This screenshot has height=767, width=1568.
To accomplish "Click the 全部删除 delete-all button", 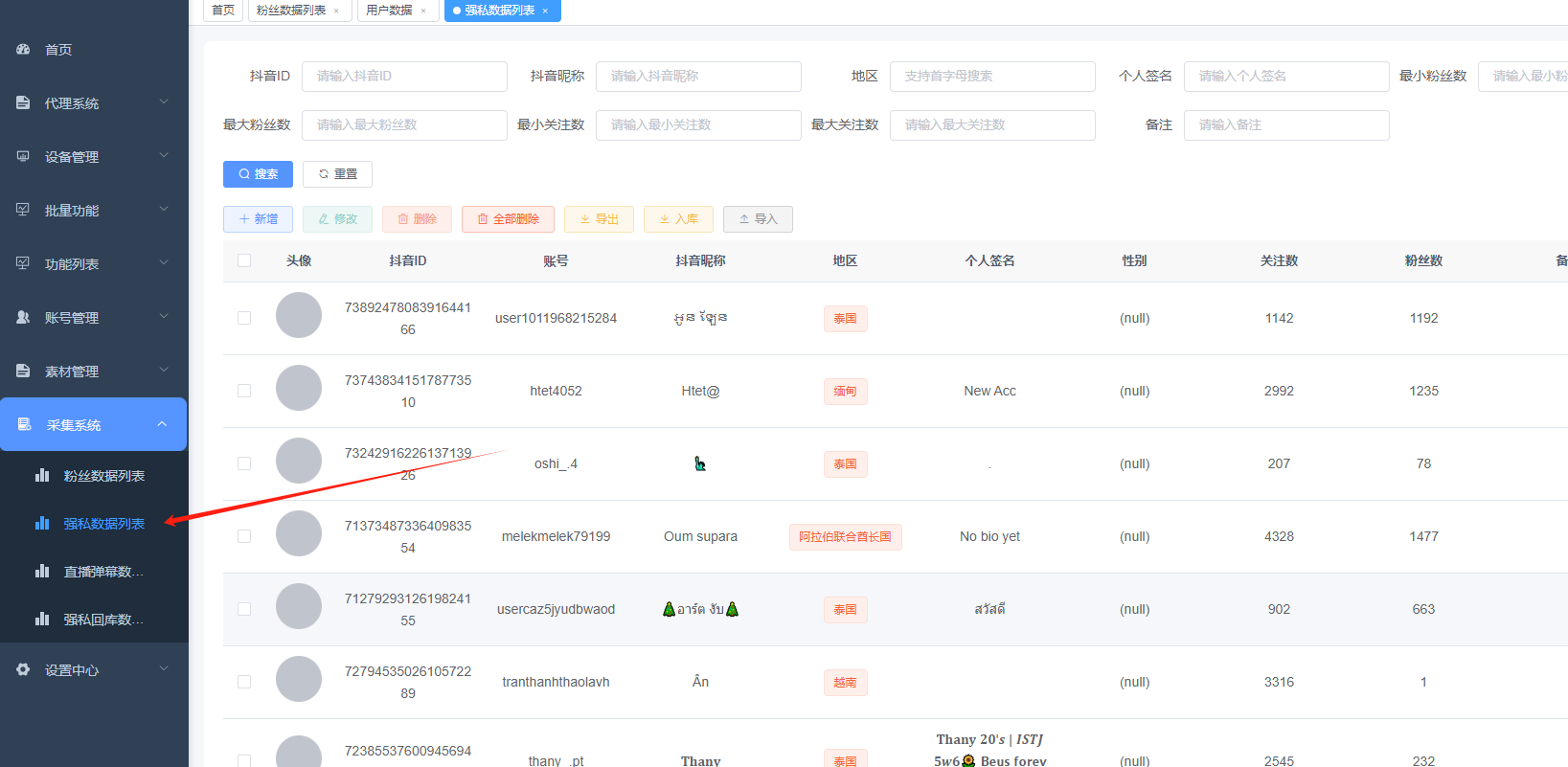I will (508, 219).
